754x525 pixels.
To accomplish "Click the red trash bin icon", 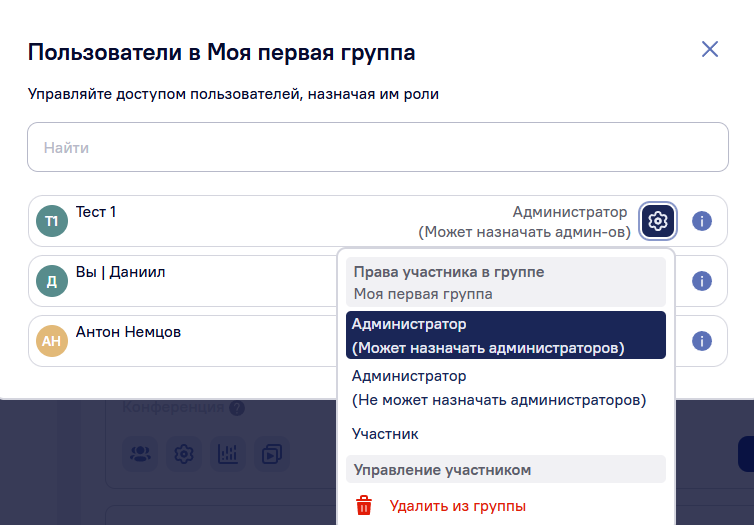I will tap(364, 506).
